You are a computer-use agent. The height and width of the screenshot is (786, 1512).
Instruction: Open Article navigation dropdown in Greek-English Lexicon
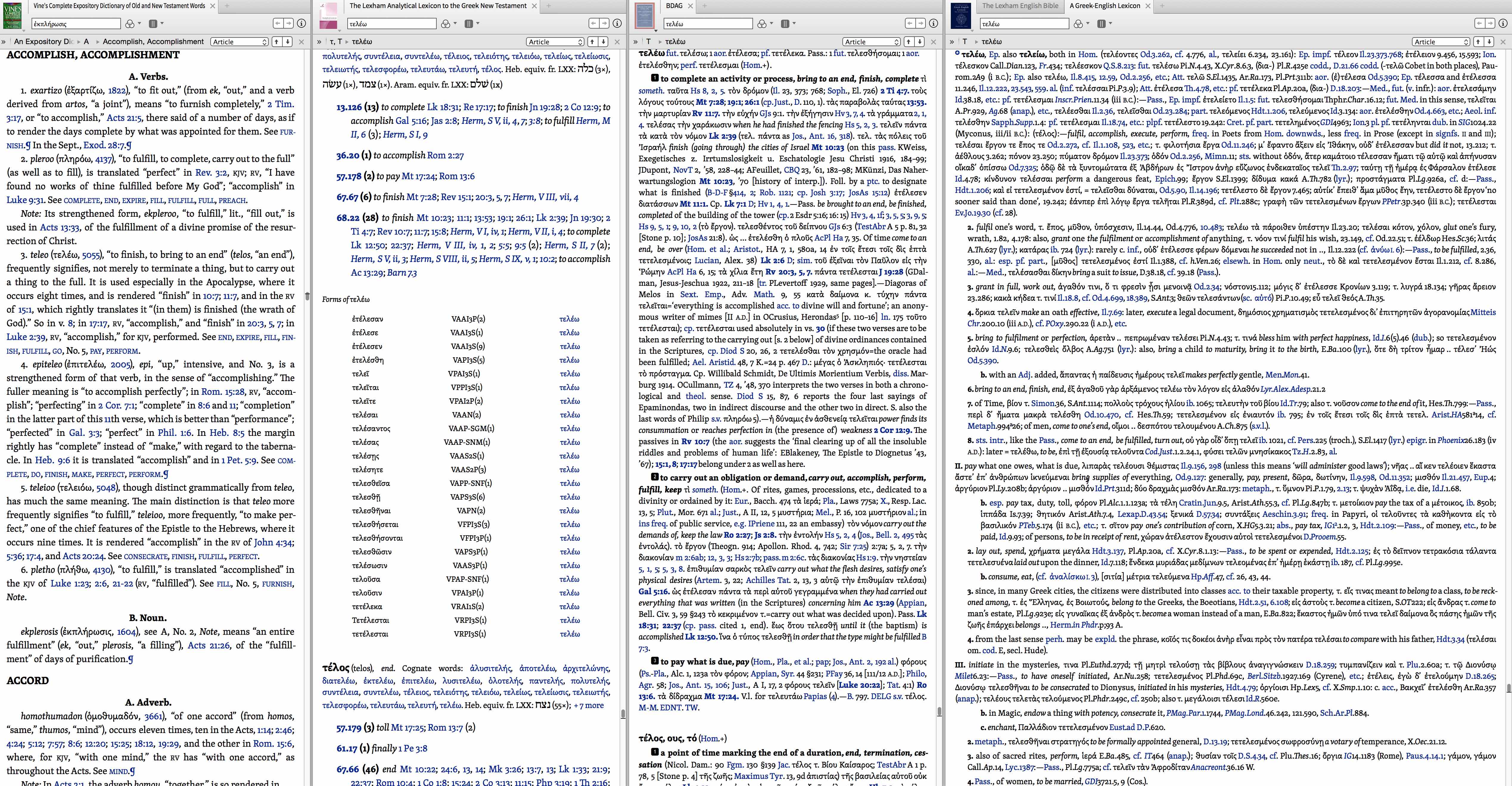(1441, 42)
